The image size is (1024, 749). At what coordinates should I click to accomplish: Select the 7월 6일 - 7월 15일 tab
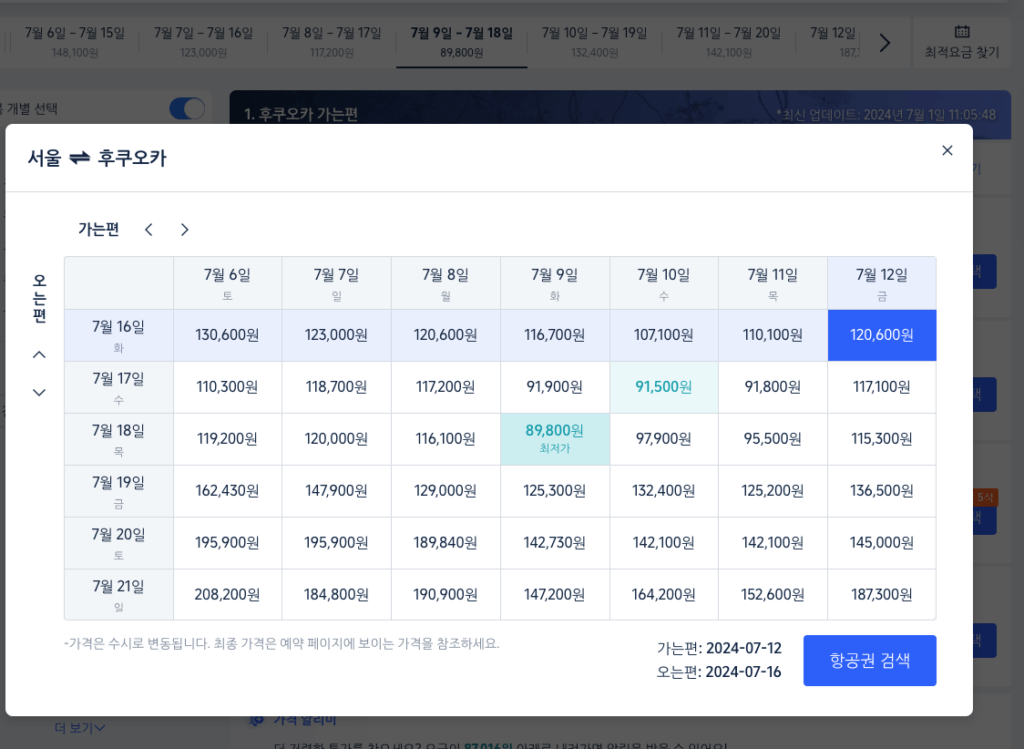[x=74, y=42]
